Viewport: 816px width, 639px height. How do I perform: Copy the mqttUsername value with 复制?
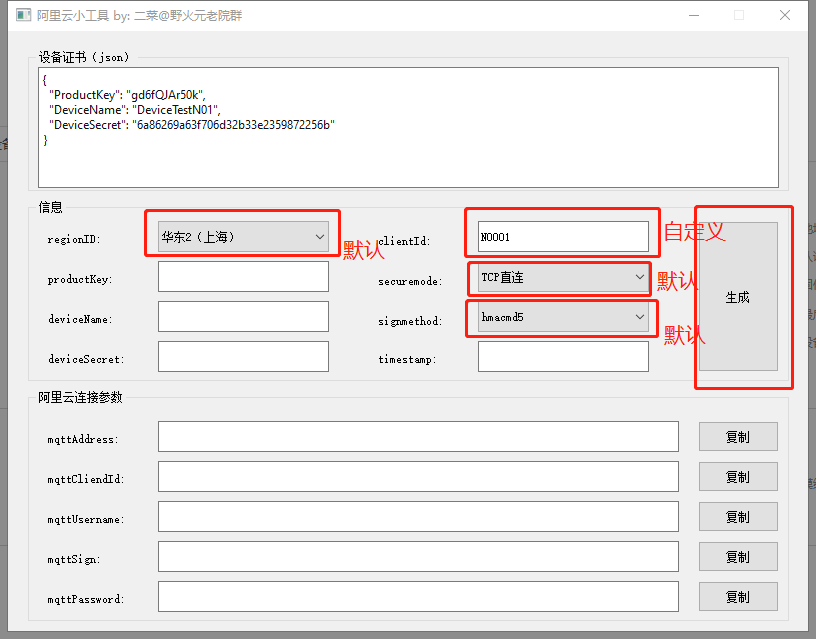pyautogui.click(x=738, y=517)
